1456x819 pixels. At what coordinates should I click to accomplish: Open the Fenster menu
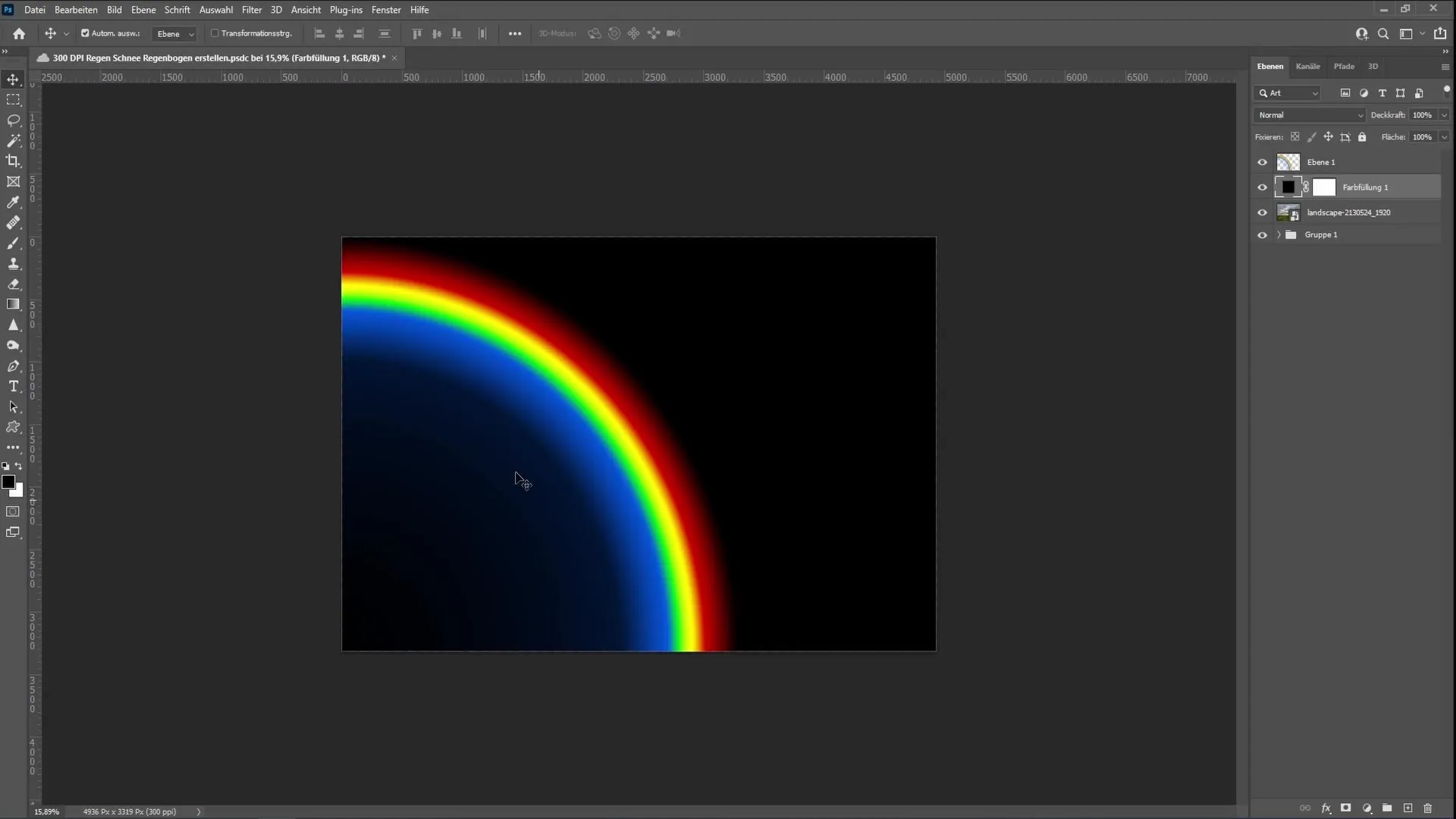coord(385,9)
